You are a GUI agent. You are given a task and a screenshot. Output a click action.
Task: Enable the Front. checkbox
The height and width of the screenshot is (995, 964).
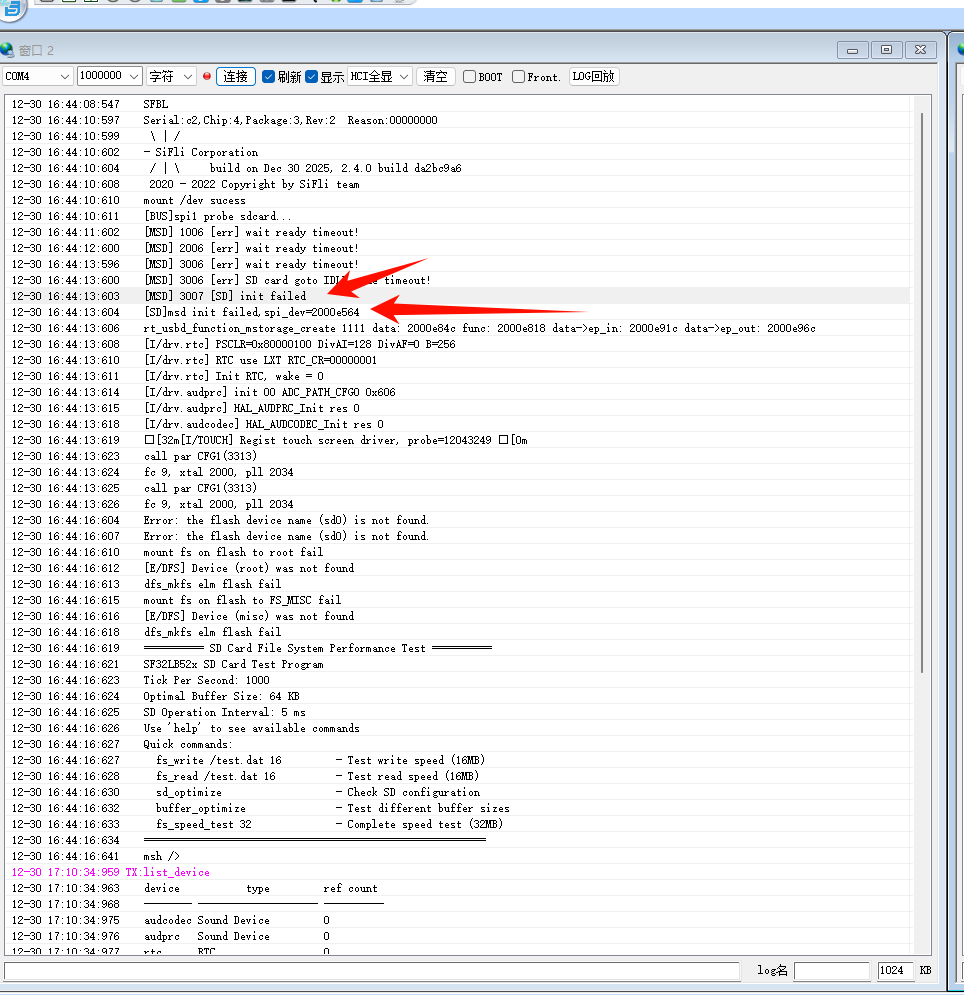[x=518, y=77]
